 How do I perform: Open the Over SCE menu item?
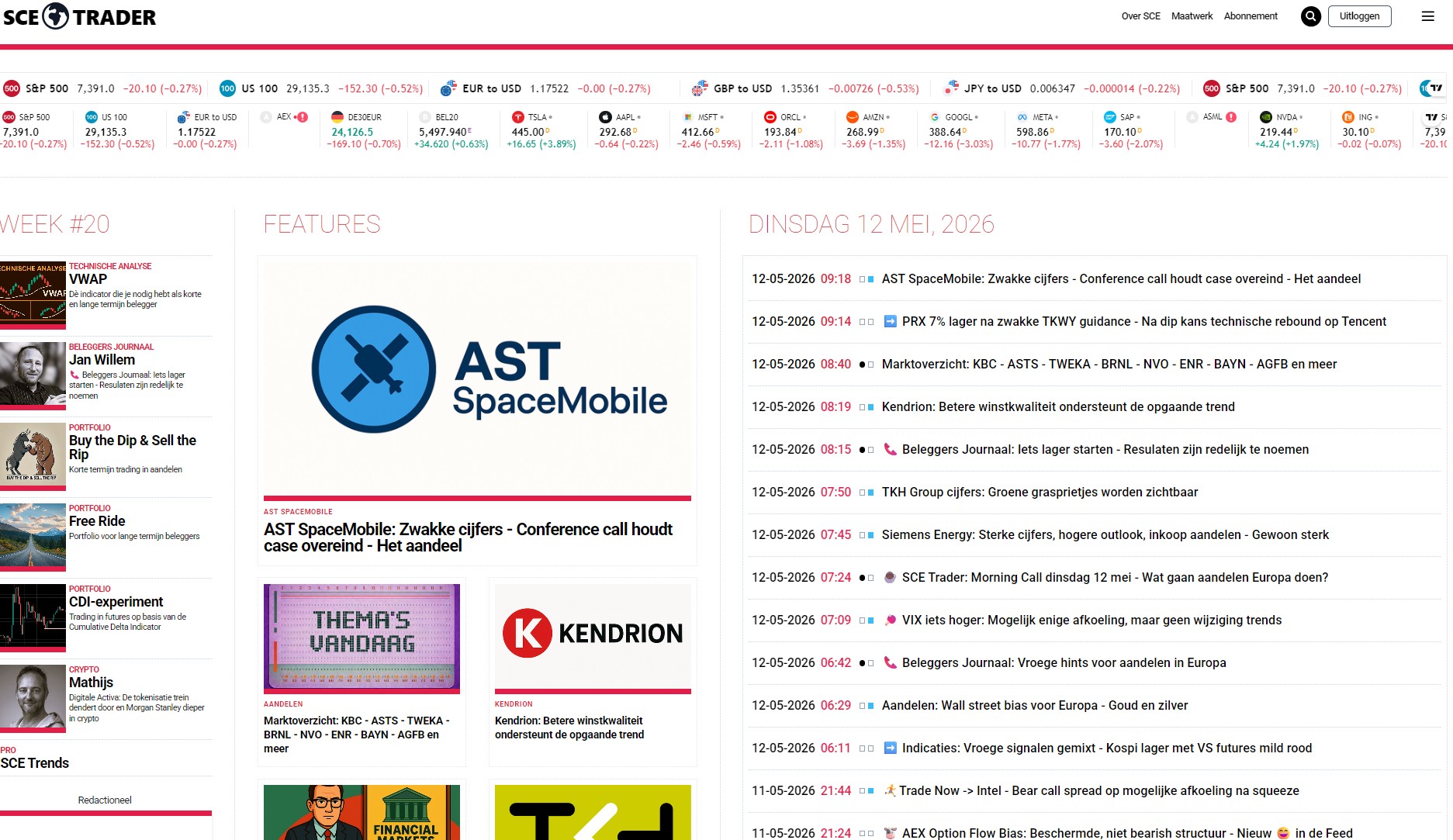pos(1141,16)
